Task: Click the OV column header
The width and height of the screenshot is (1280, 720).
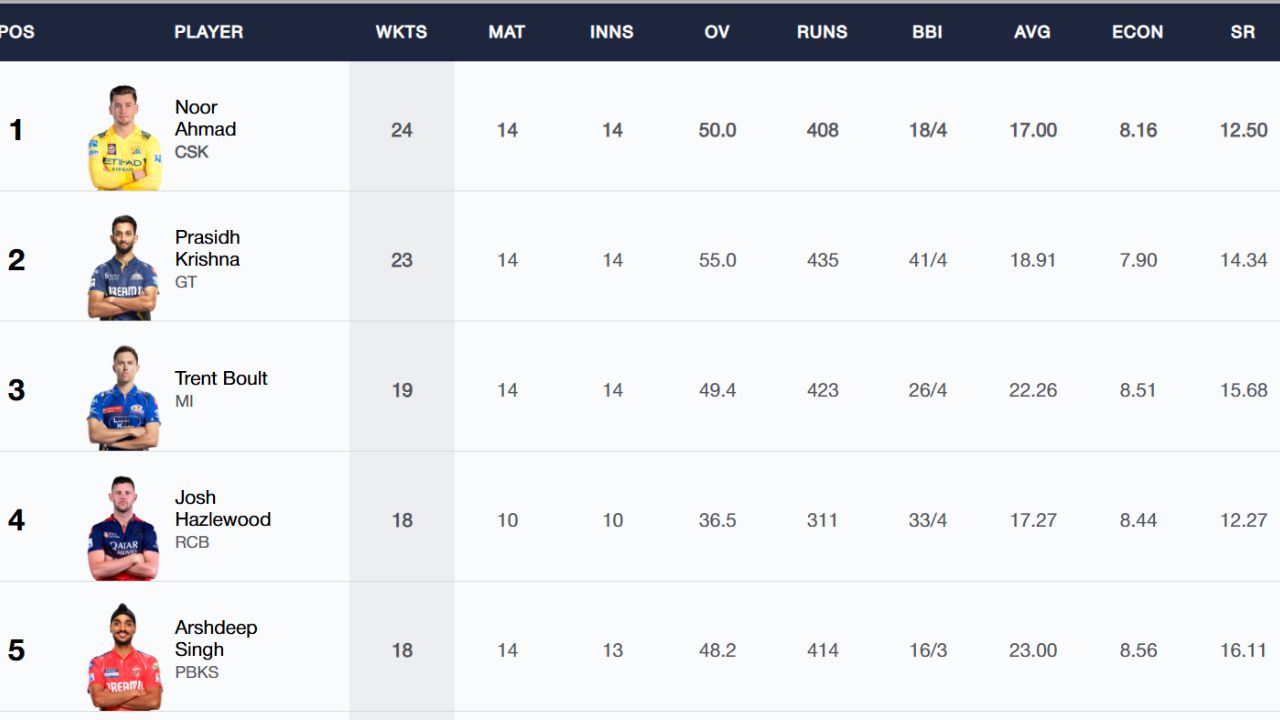Action: click(x=717, y=32)
